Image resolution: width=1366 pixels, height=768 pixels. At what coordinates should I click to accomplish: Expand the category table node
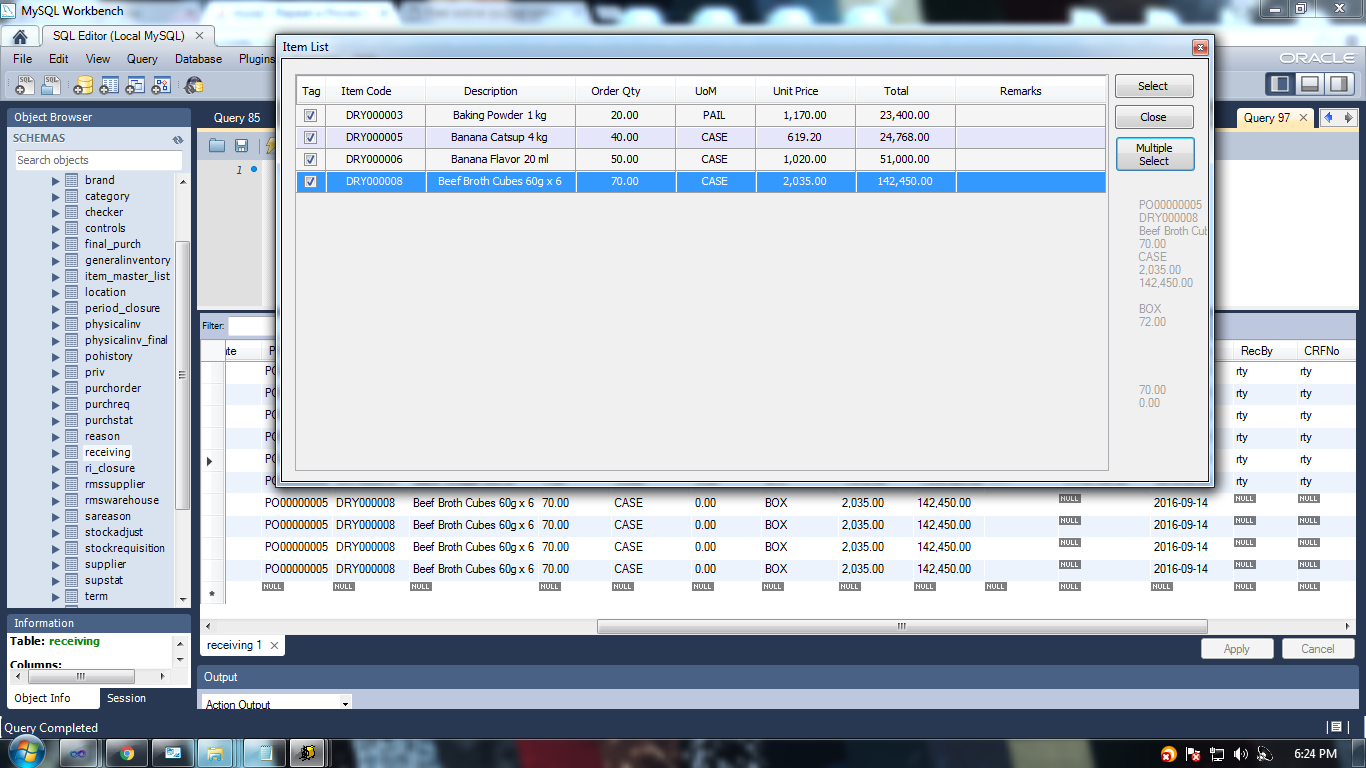tap(56, 197)
